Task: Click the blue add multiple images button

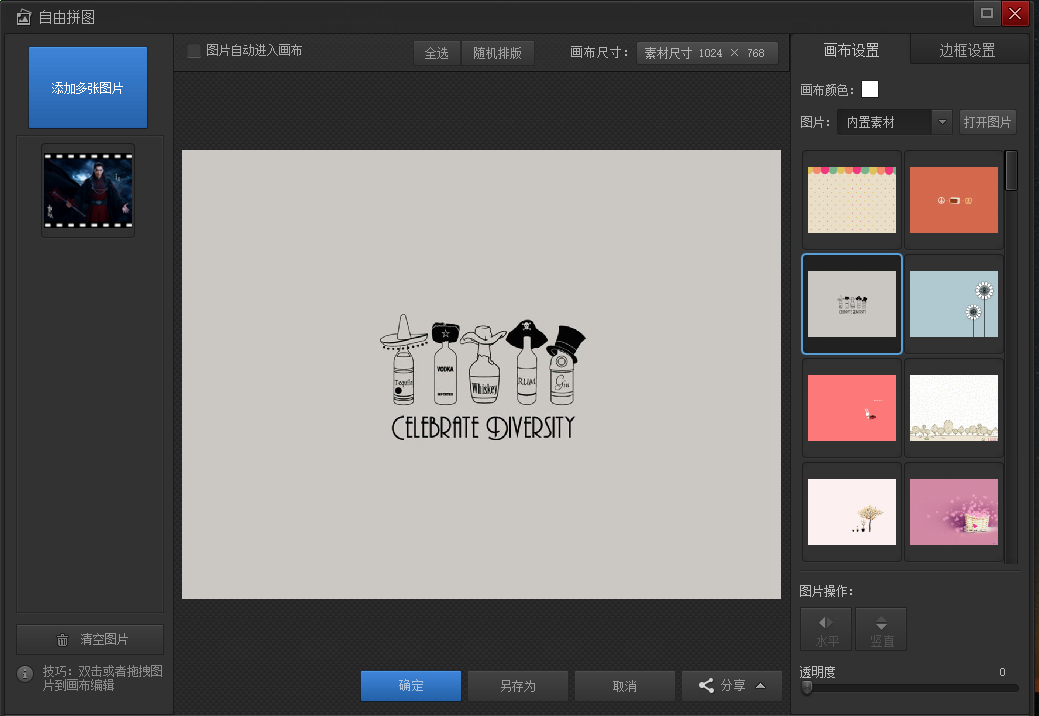Action: click(88, 88)
